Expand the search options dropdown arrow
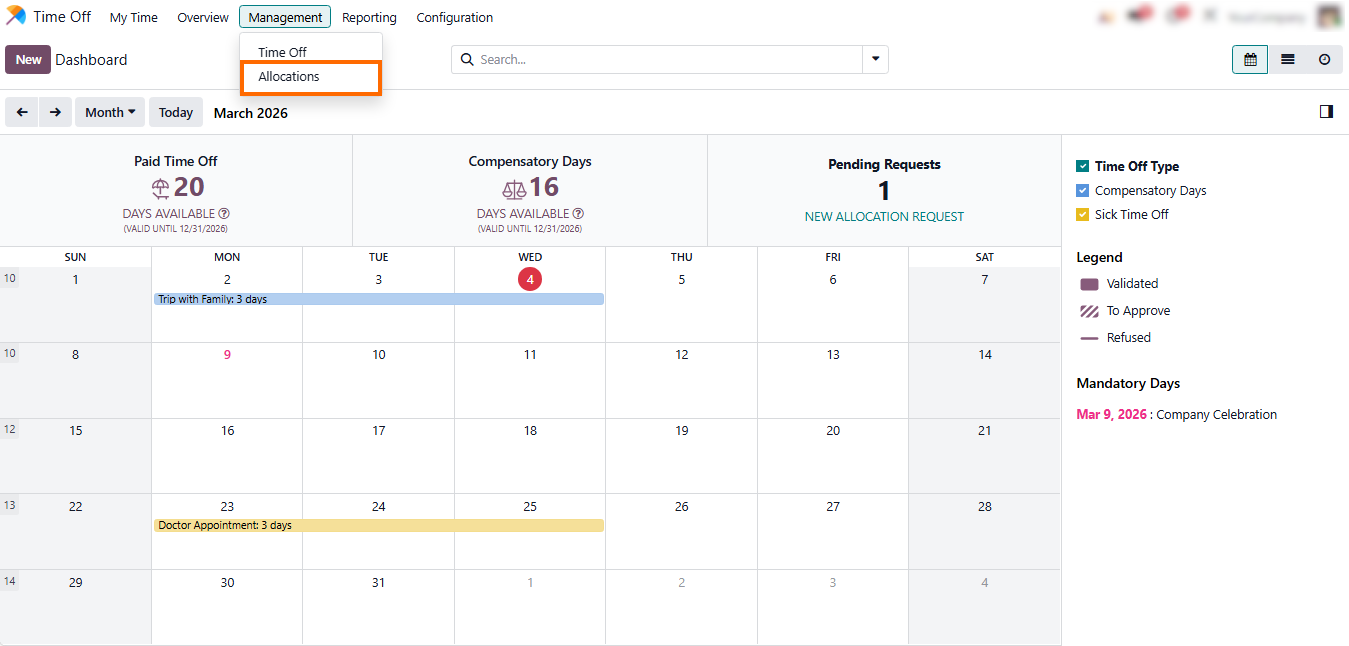Screen dimensions: 1349x646 [876, 60]
